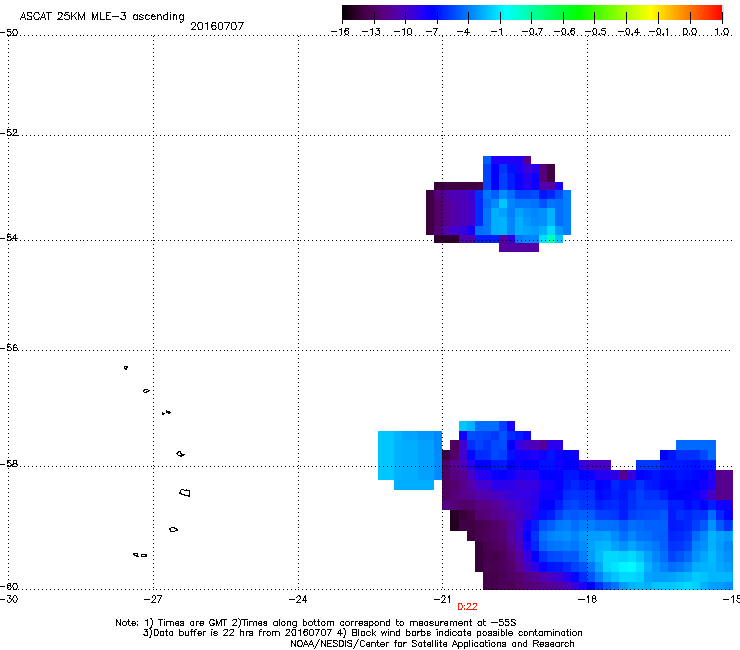Click the 'ASCAT 25KM MLE-3 ascending' title
The height and width of the screenshot is (650, 740).
102,16
